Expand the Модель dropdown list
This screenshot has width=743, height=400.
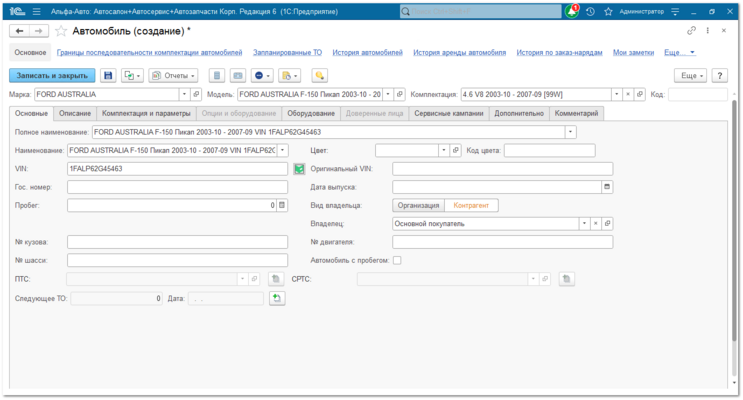click(388, 94)
